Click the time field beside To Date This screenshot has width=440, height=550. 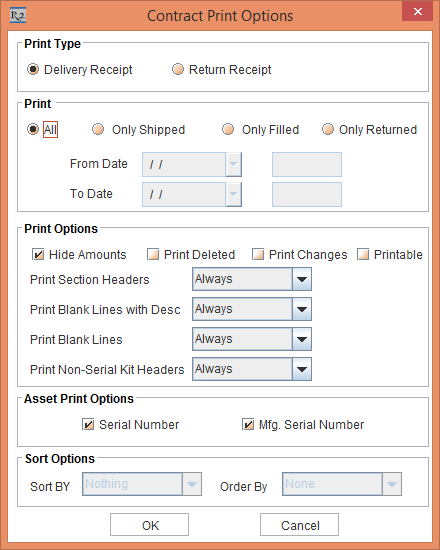click(307, 194)
